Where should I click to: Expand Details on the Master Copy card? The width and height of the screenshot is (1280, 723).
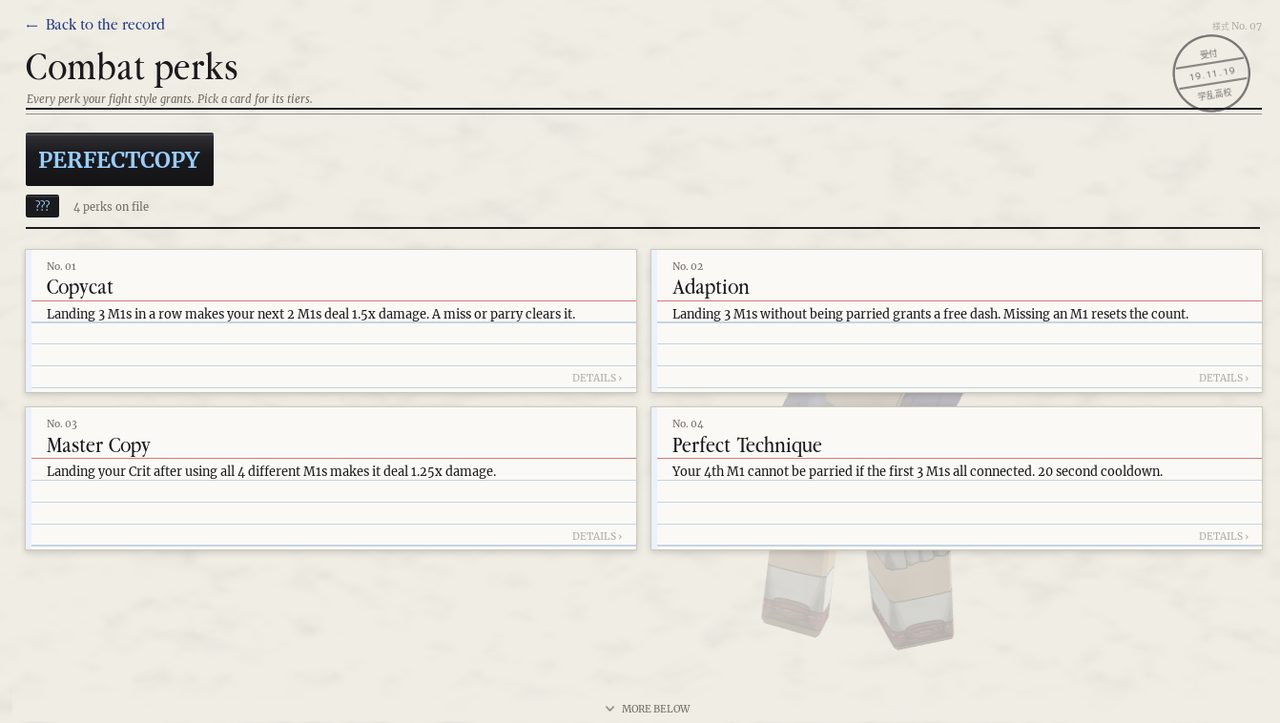(597, 536)
